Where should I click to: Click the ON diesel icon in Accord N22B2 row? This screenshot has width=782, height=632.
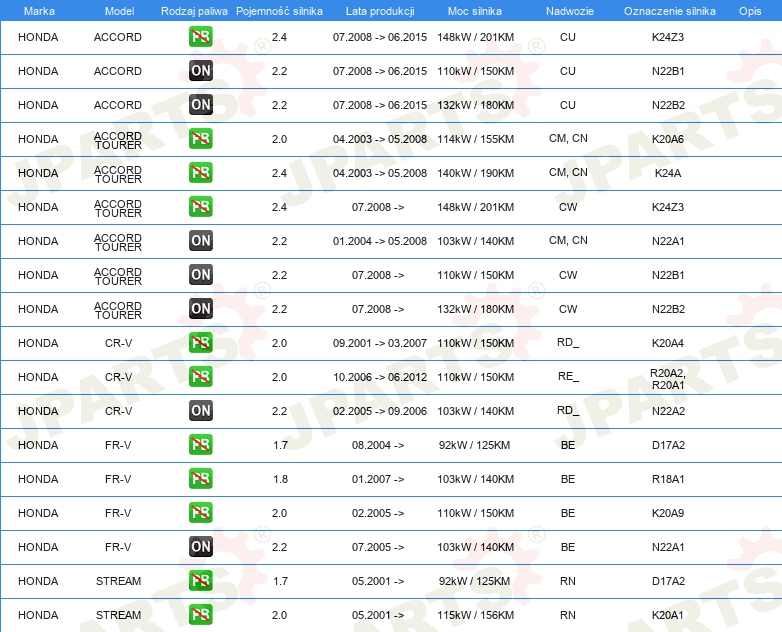tap(200, 105)
